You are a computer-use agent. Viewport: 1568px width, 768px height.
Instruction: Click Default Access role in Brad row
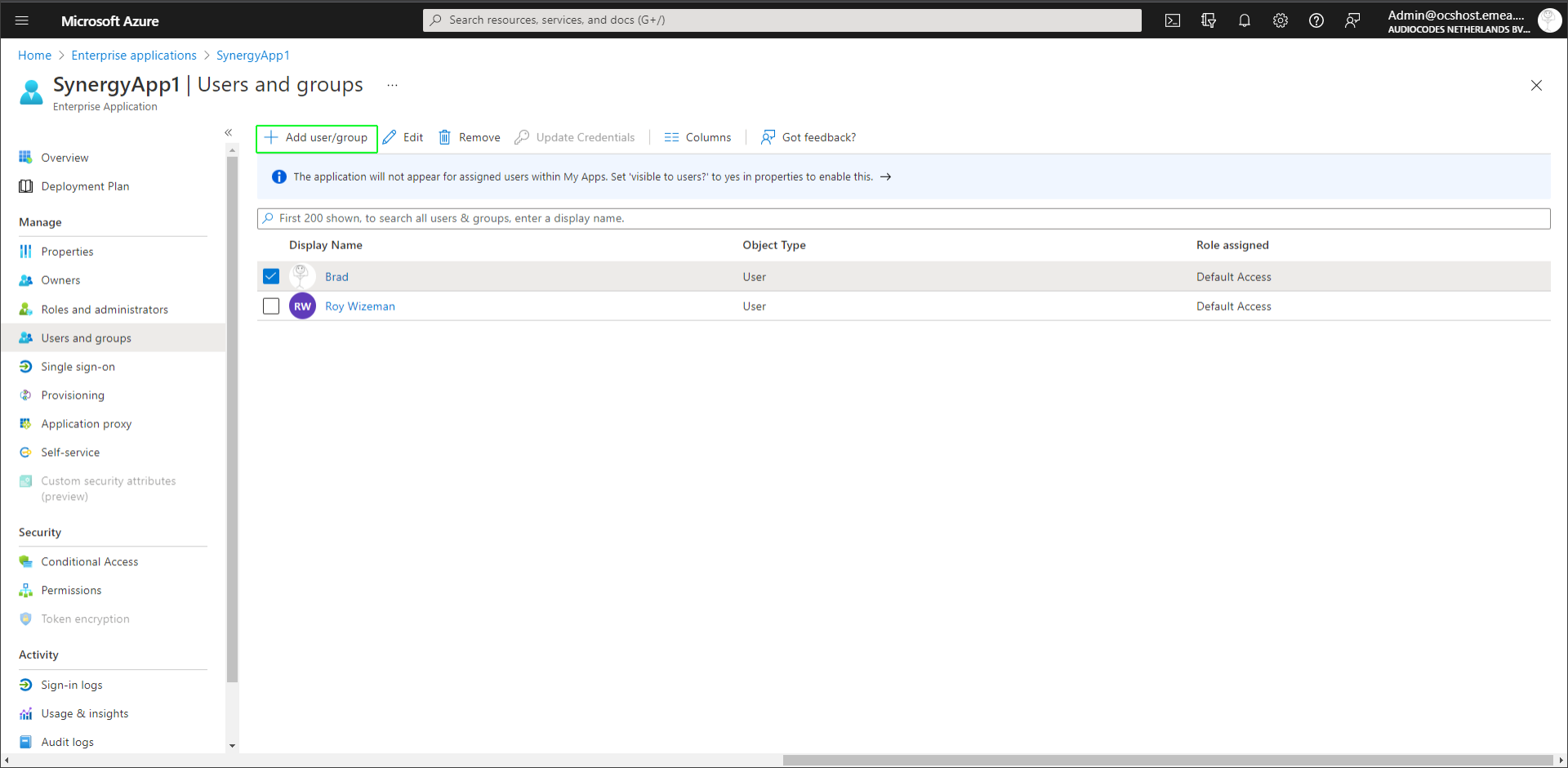1233,277
